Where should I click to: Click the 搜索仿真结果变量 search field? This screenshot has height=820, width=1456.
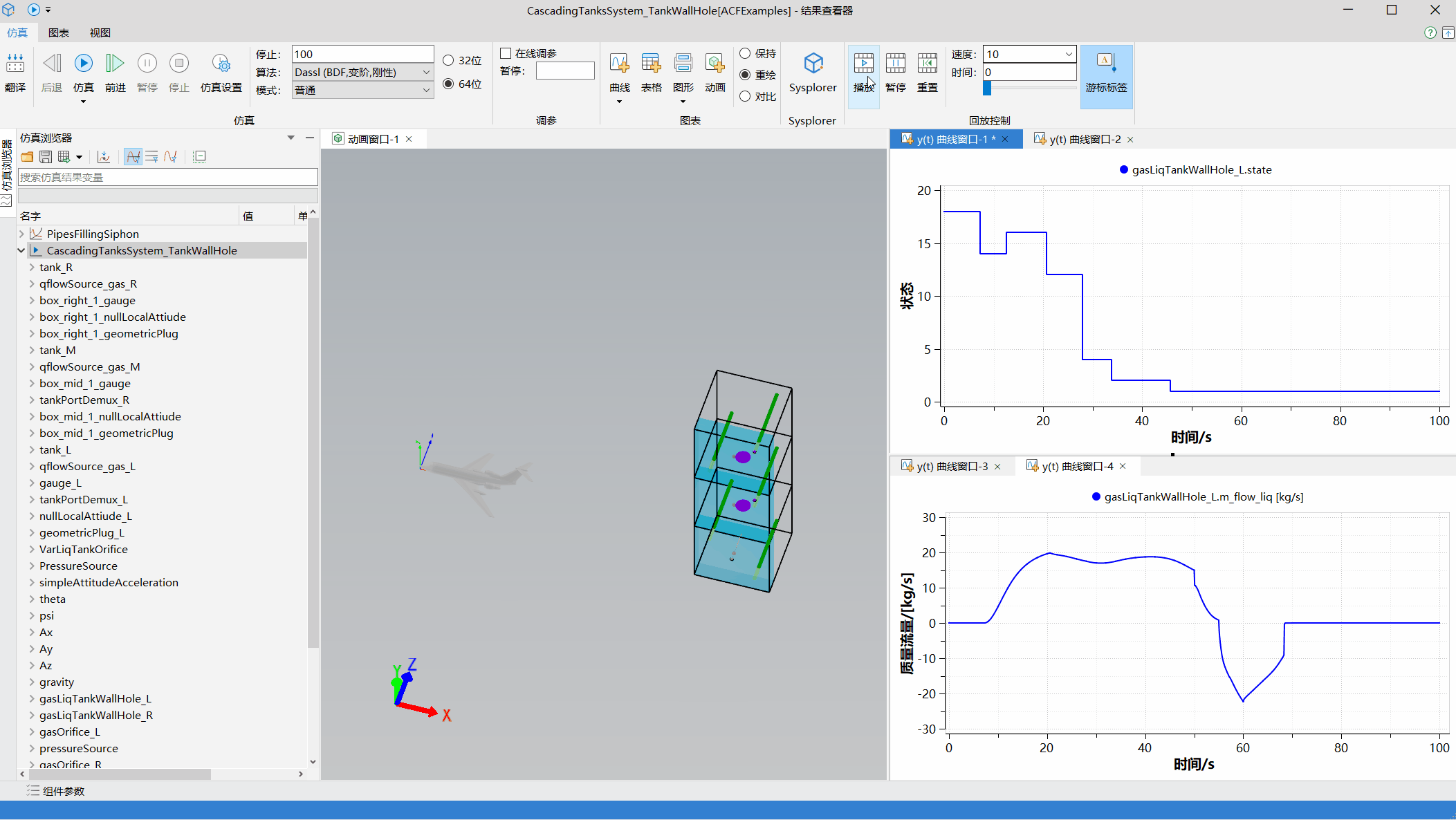coord(167,177)
